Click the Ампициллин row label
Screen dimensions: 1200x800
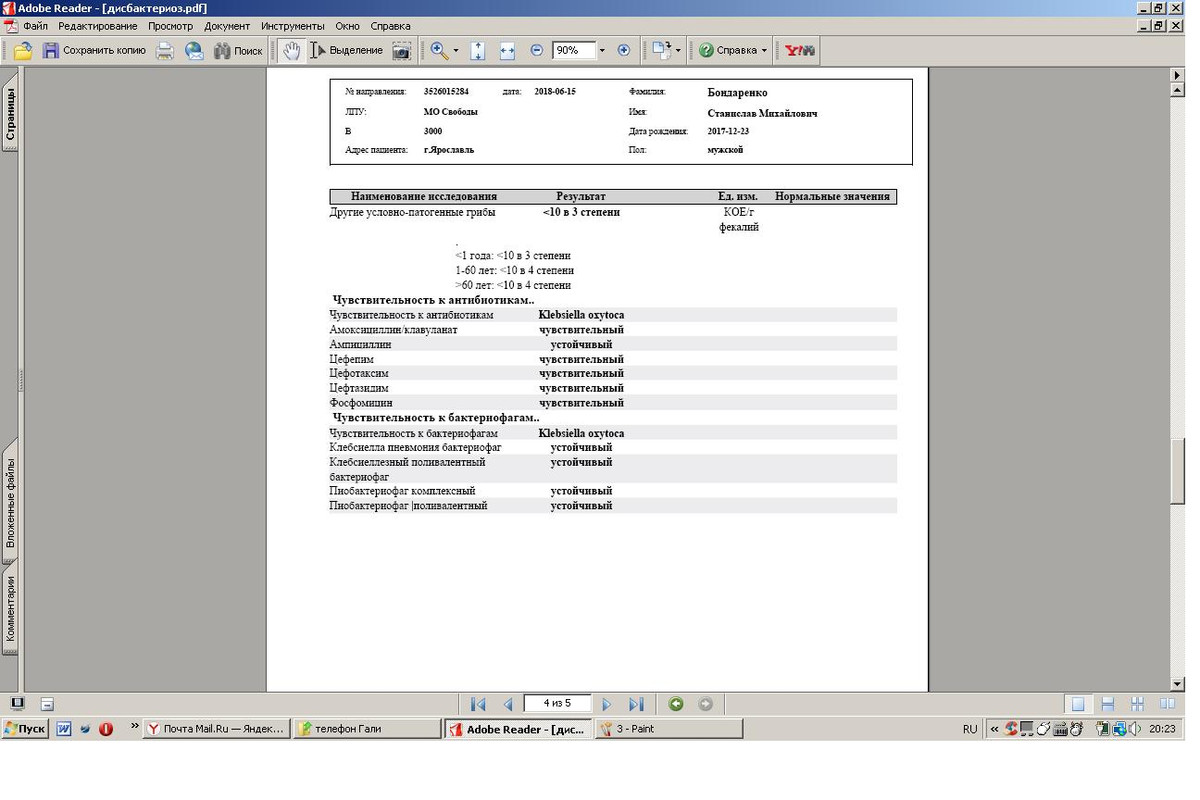click(360, 344)
